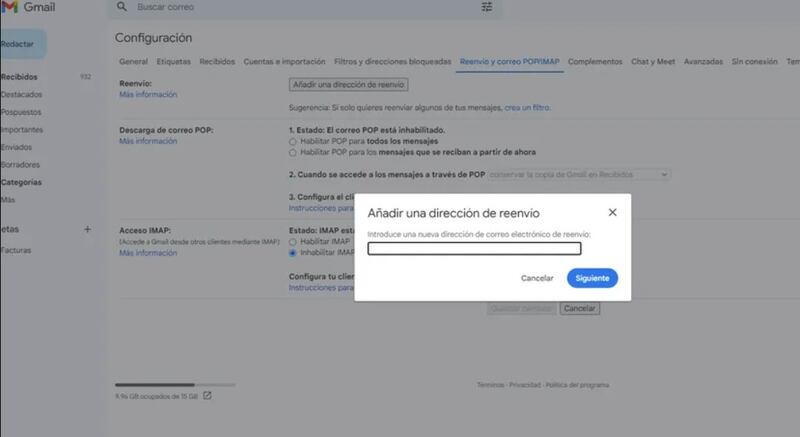Open the Complementos tab

click(x=595, y=61)
